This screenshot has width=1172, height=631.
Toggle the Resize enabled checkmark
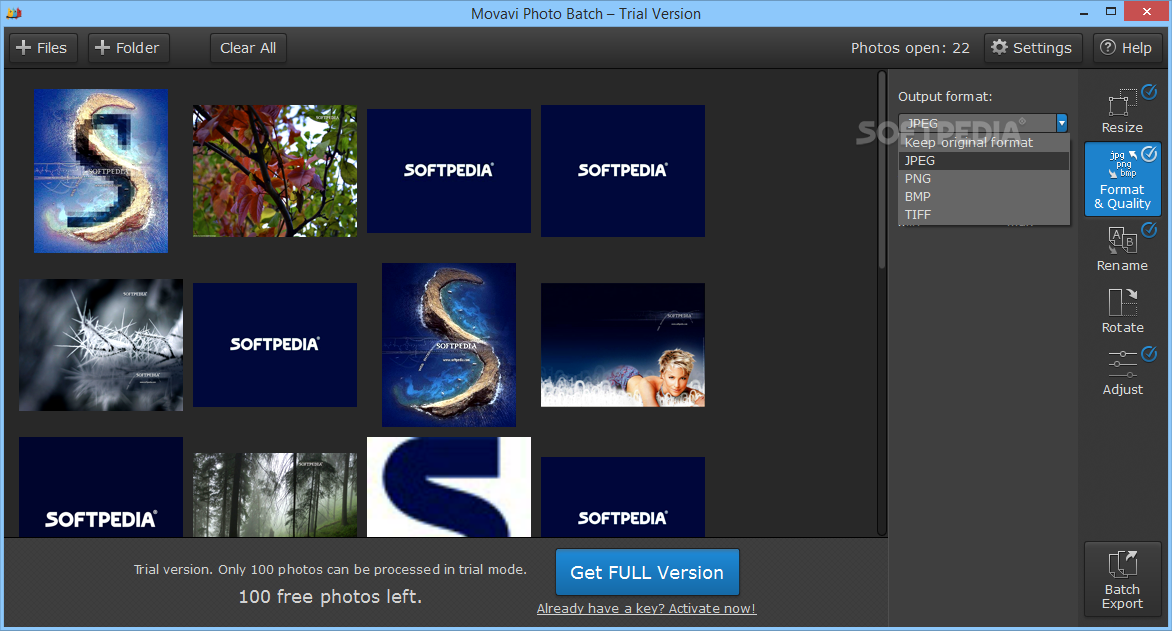pos(1150,92)
